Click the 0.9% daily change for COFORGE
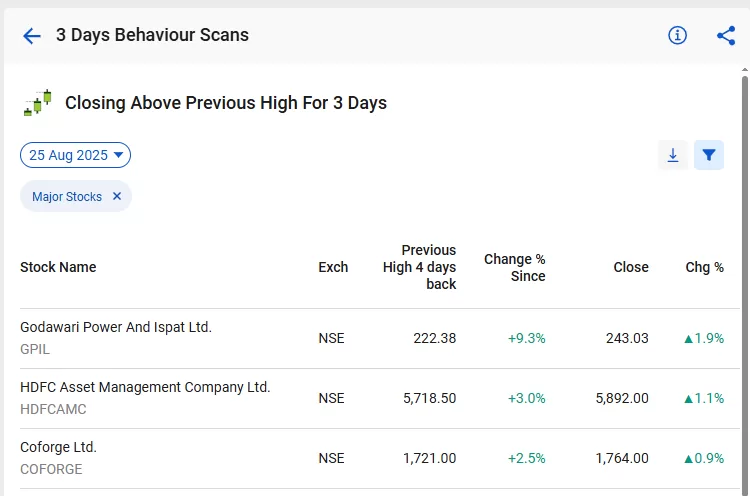The height and width of the screenshot is (496, 750). click(x=704, y=458)
